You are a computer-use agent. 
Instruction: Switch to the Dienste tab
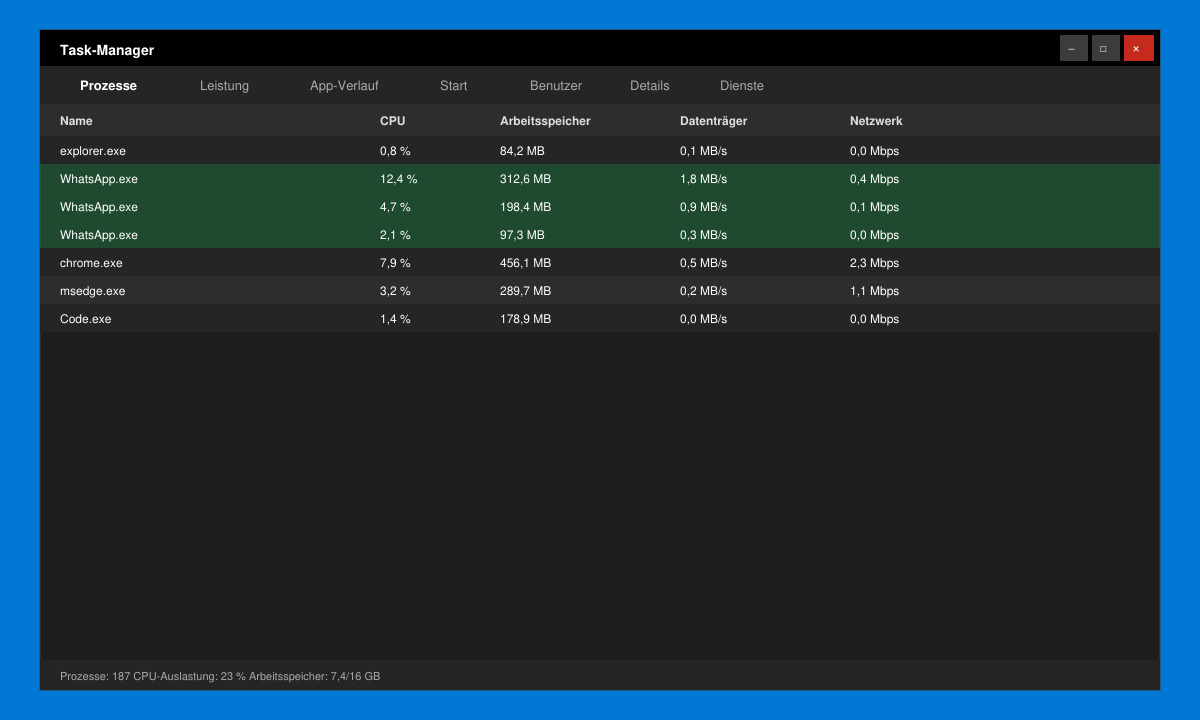[x=742, y=86]
